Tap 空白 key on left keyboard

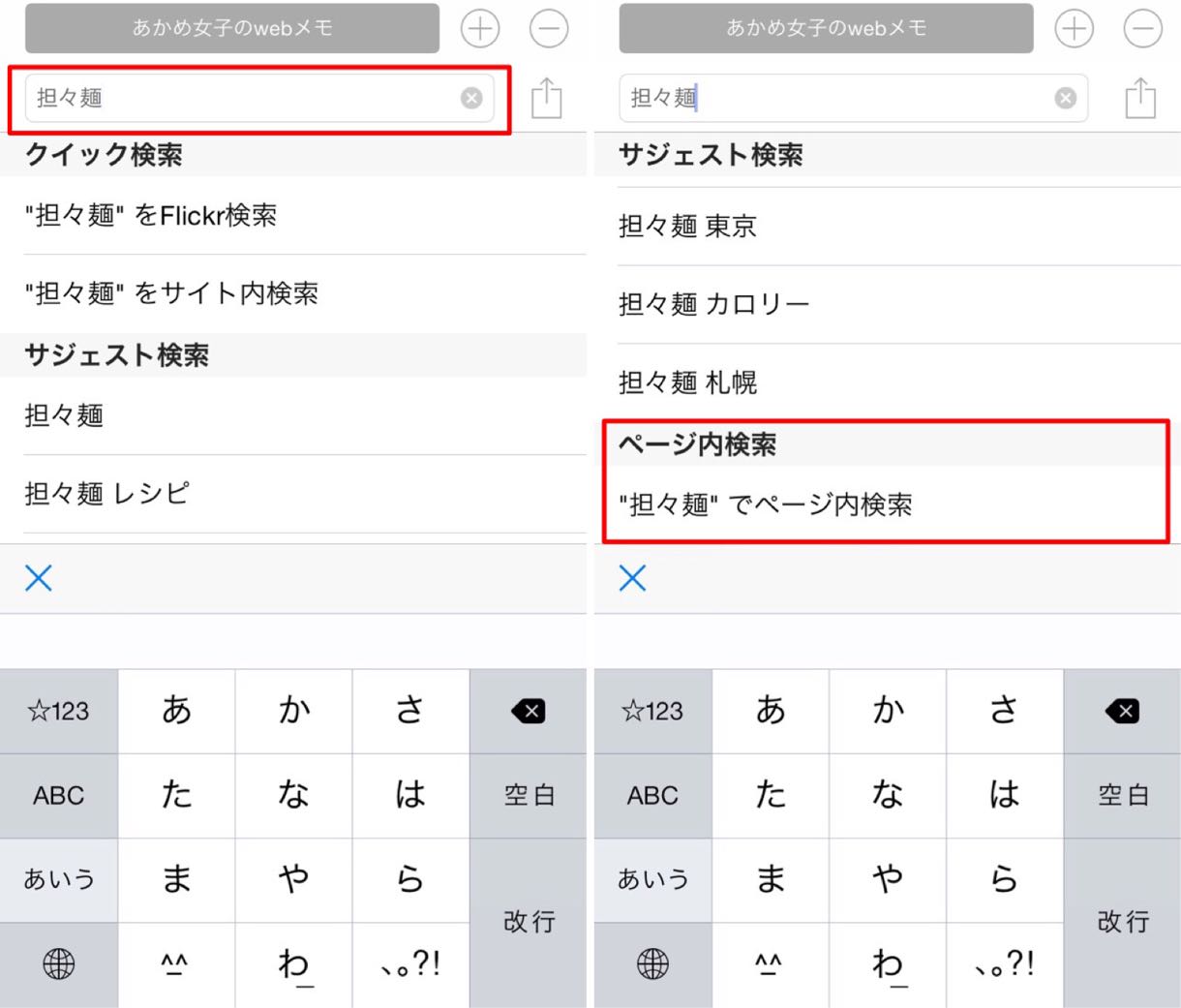point(529,796)
